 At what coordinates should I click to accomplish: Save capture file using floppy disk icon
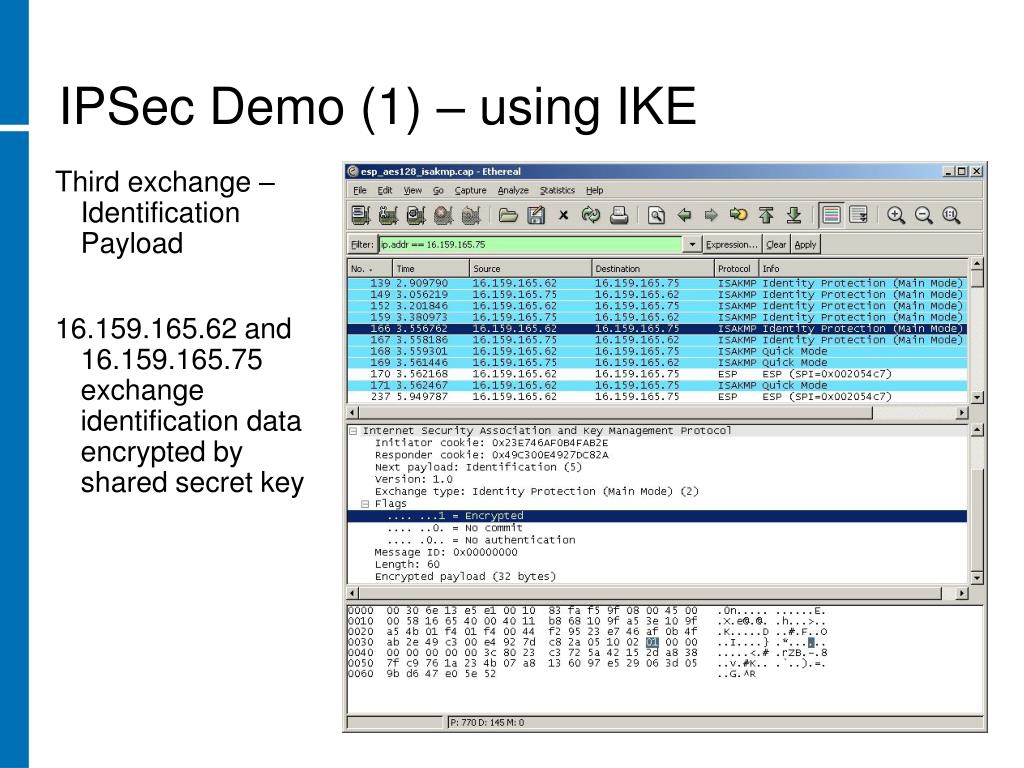(536, 215)
